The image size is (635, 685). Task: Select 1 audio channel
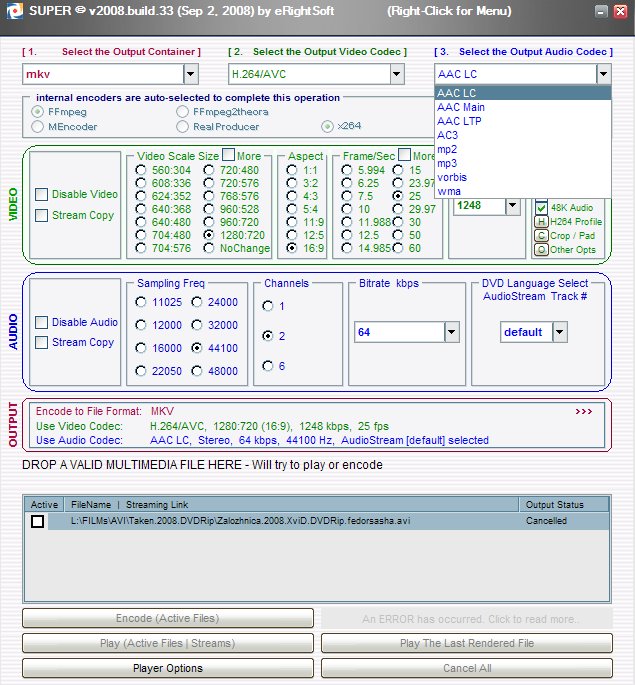pos(268,306)
